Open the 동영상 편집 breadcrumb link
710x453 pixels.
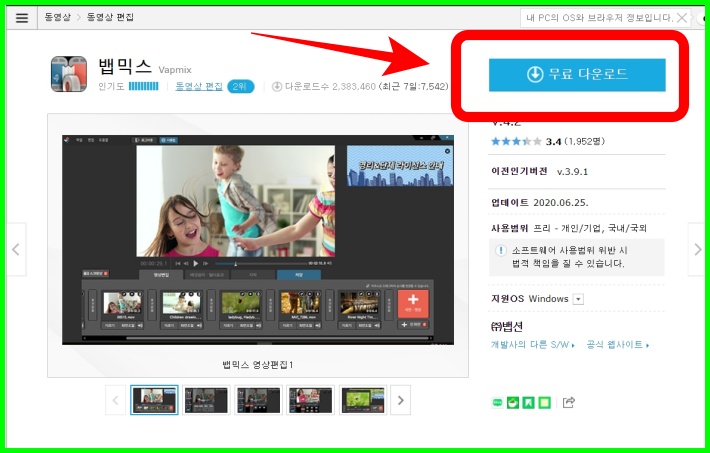[x=110, y=17]
